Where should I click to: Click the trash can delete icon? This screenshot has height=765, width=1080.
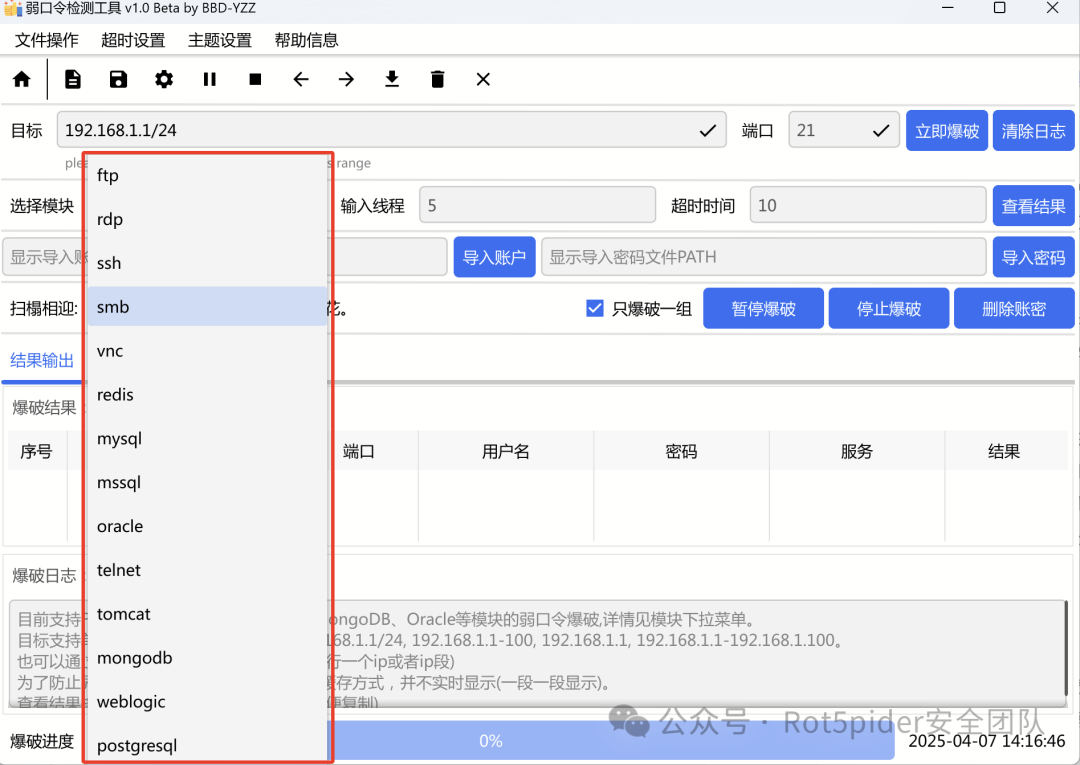point(437,79)
